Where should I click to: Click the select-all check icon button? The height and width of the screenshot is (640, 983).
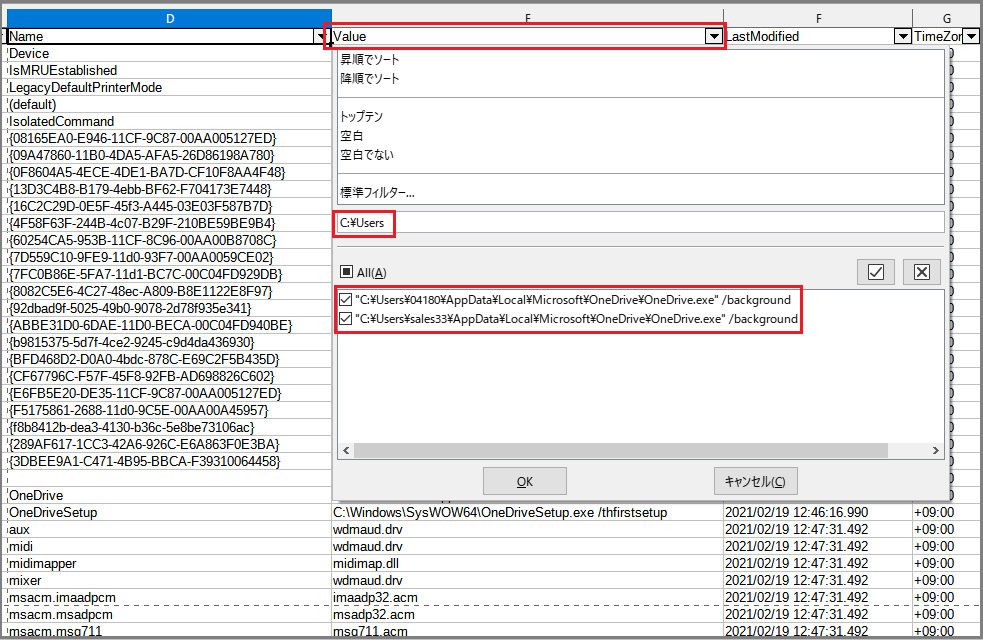(876, 272)
